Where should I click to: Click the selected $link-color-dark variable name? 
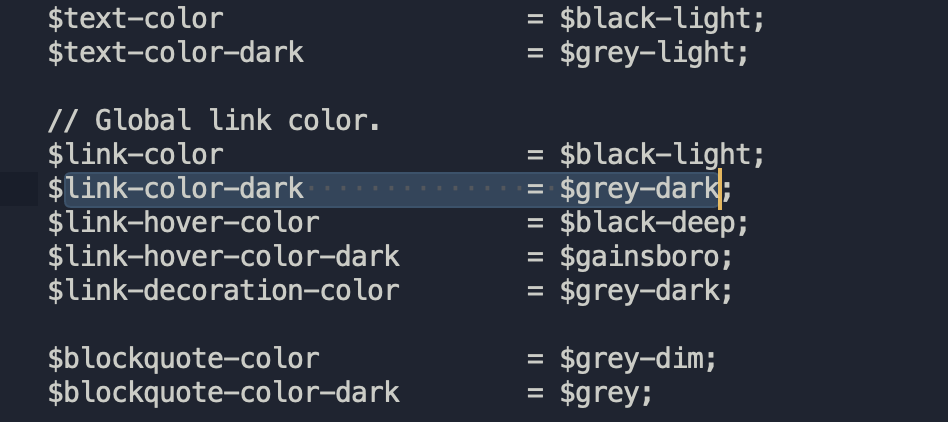(x=175, y=189)
